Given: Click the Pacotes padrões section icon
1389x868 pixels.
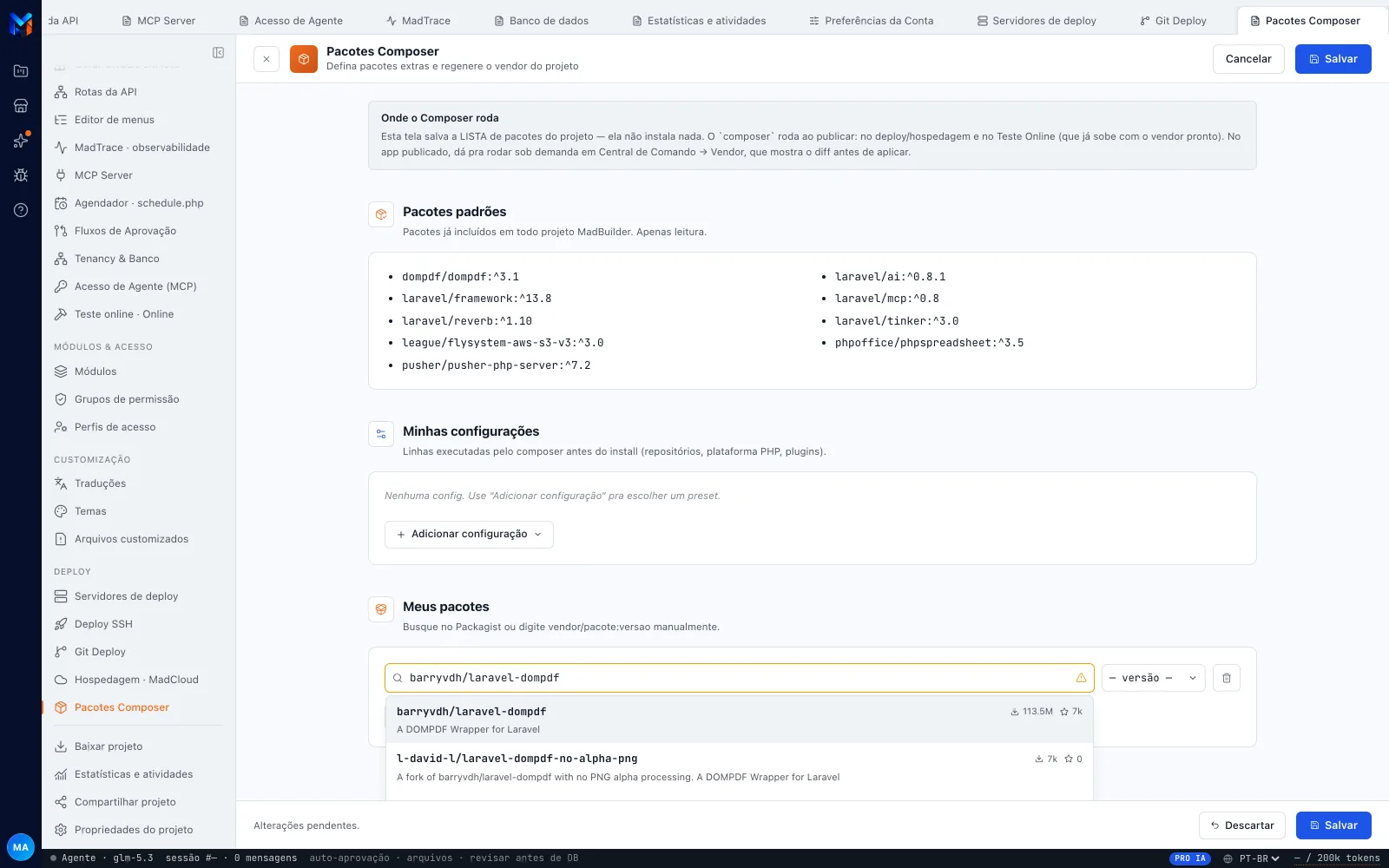Looking at the screenshot, I should [x=381, y=214].
